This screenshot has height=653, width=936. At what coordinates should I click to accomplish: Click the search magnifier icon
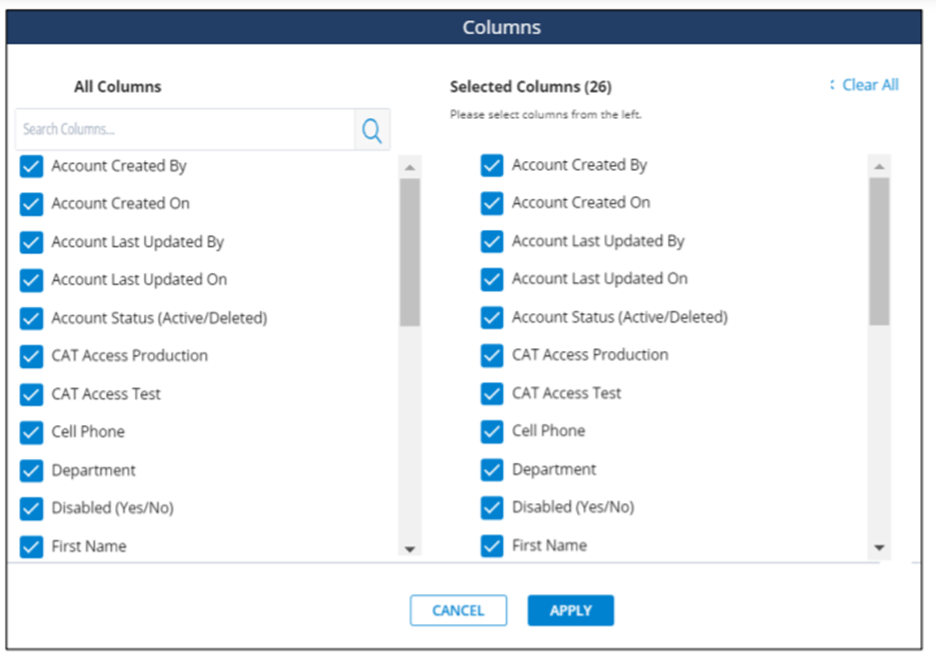[x=371, y=130]
